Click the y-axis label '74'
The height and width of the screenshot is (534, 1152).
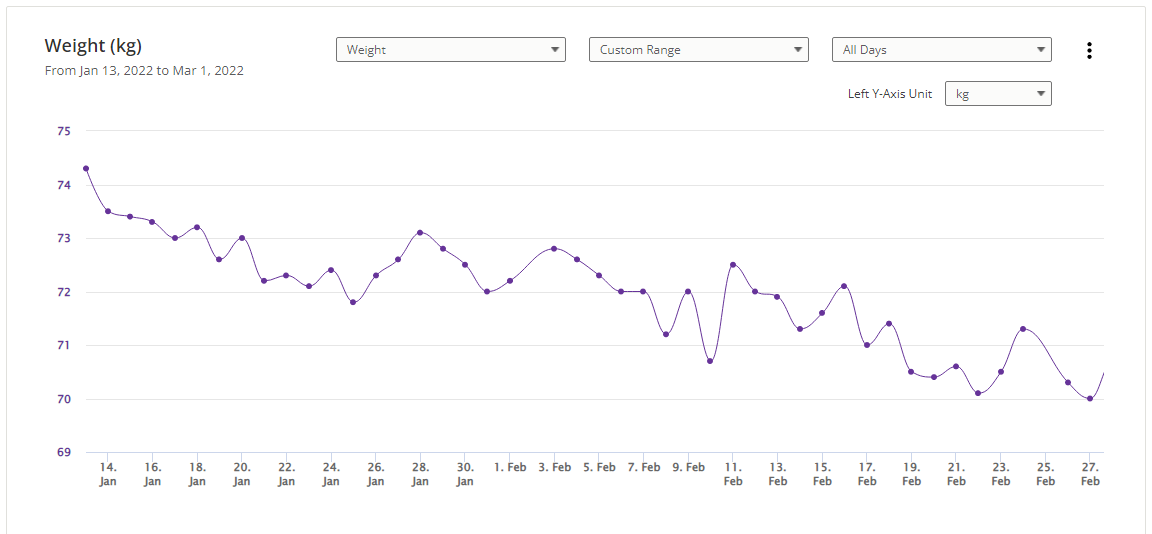pyautogui.click(x=62, y=185)
